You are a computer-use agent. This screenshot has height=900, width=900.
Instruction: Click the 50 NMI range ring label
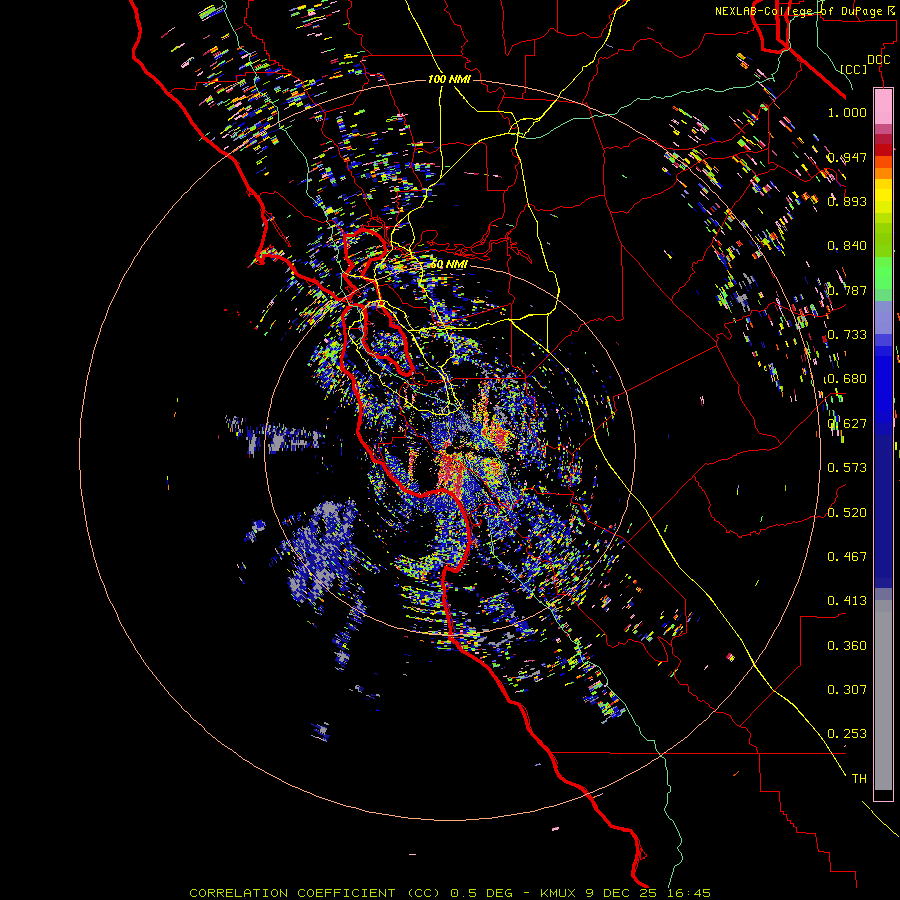coord(449,265)
